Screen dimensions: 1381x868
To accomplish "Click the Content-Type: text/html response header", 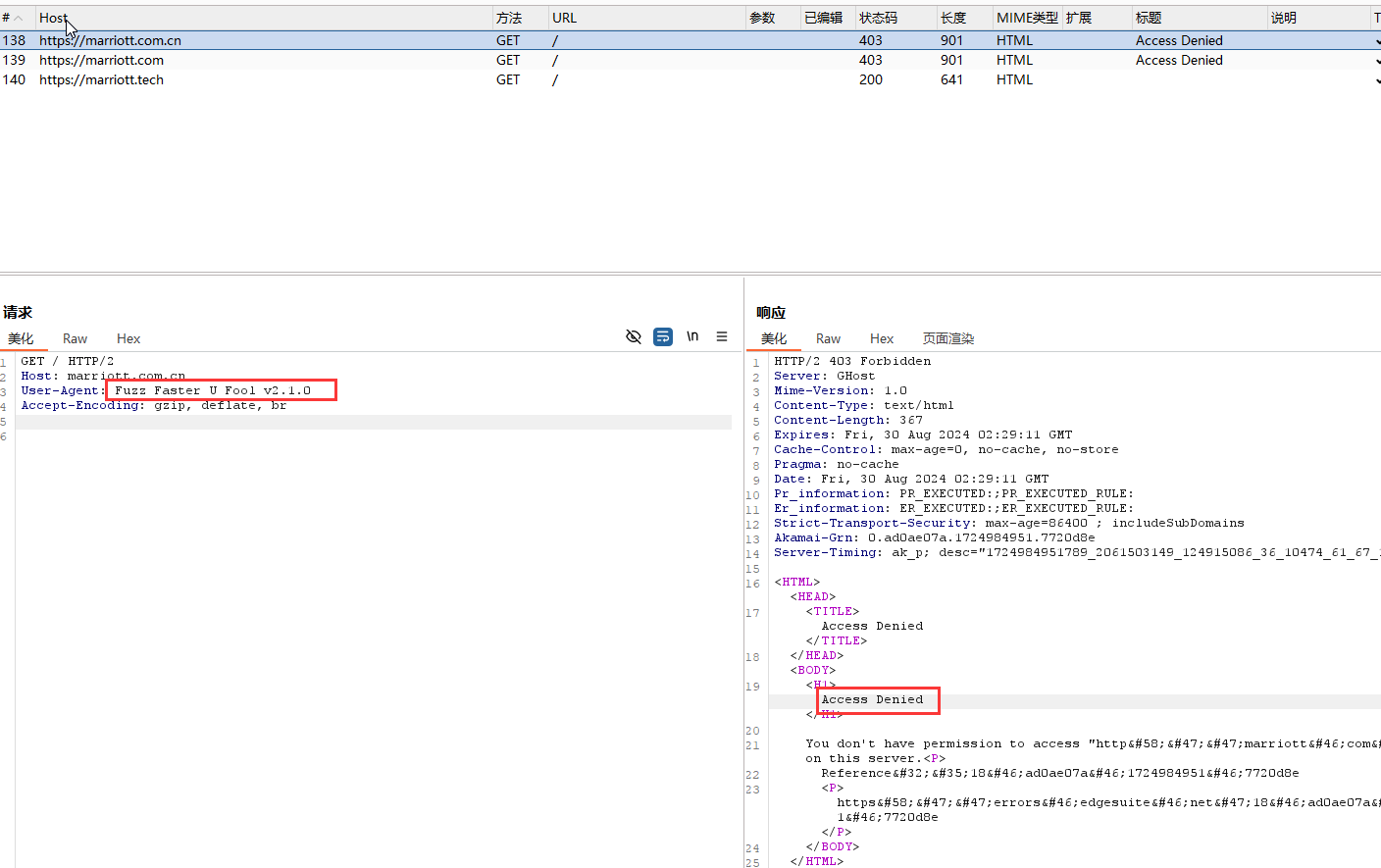I will 864,405.
